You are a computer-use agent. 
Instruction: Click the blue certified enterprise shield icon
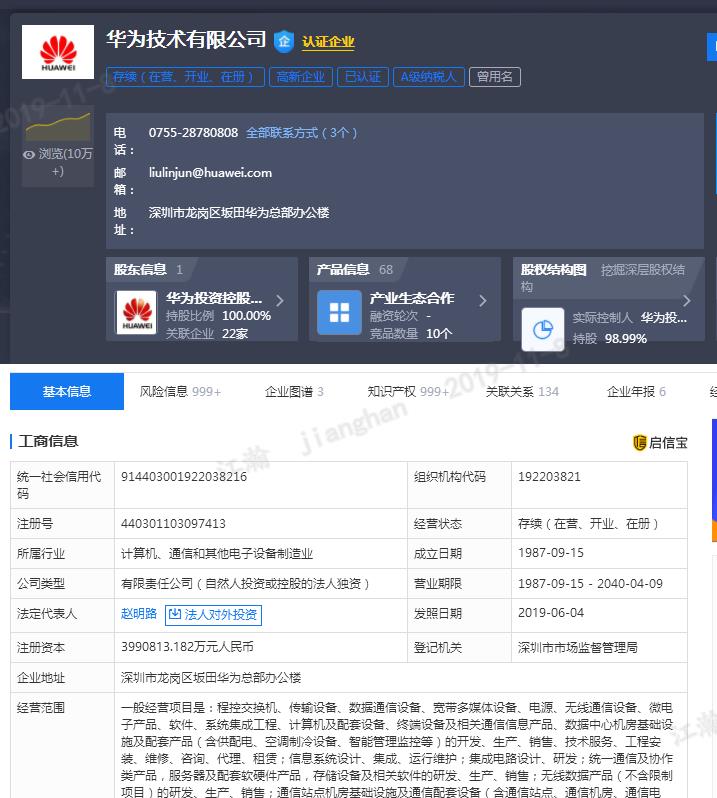click(284, 41)
